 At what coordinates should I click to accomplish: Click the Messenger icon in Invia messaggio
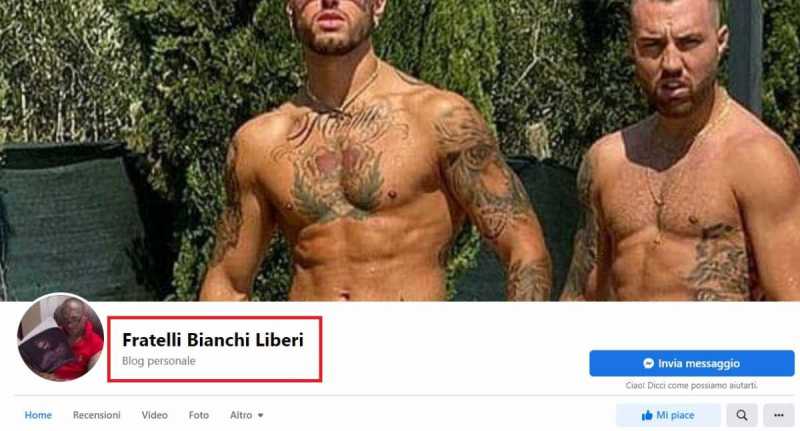coord(648,363)
